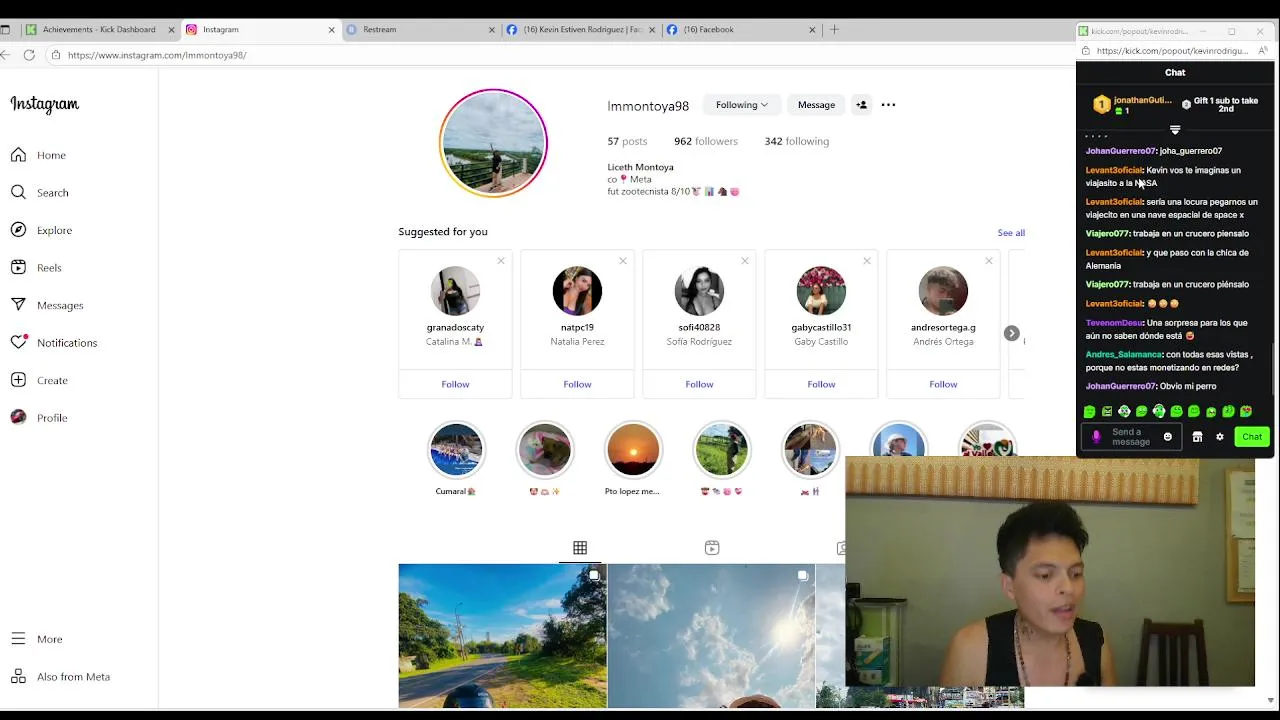Click the Instagram logo
The width and height of the screenshot is (1280, 720).
click(45, 104)
